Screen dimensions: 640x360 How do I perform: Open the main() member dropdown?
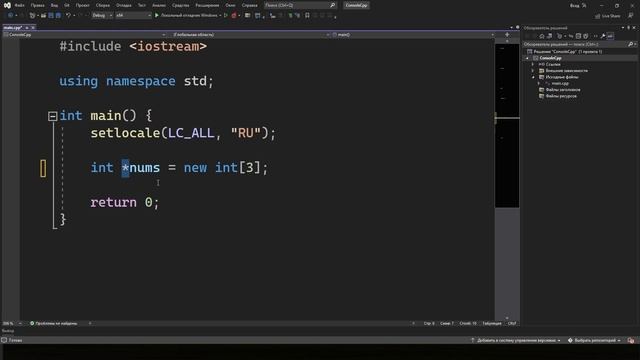click(413, 35)
